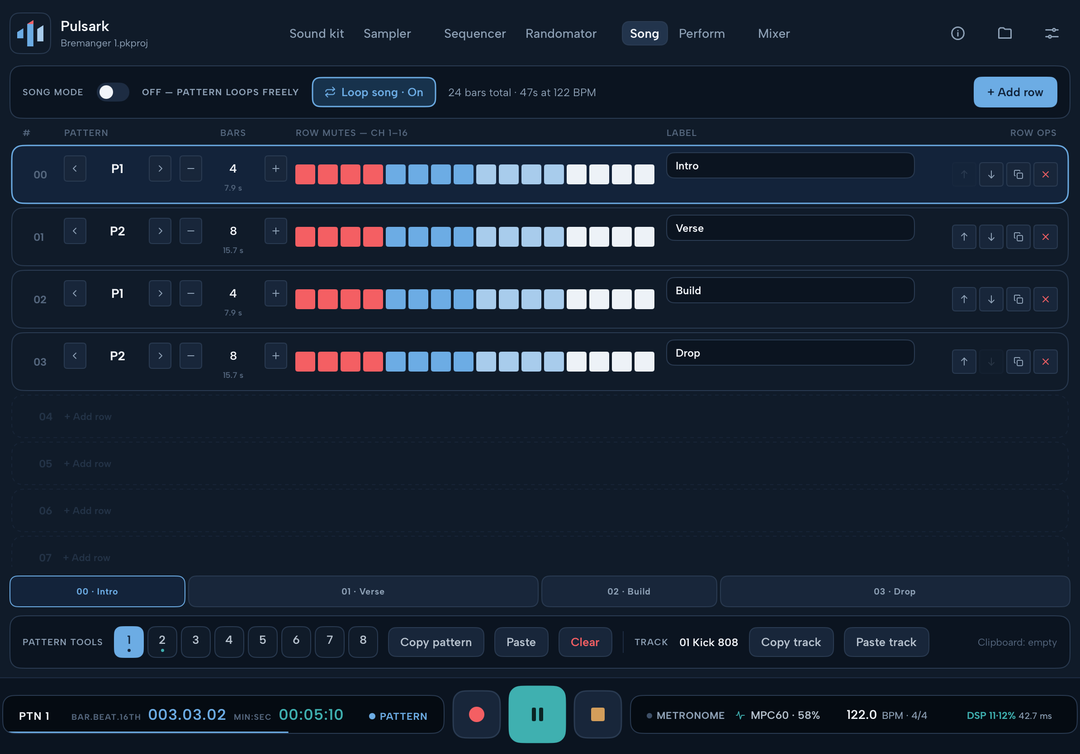Viewport: 1080px width, 754px height.
Task: Click Paste track button
Action: [x=886, y=642]
